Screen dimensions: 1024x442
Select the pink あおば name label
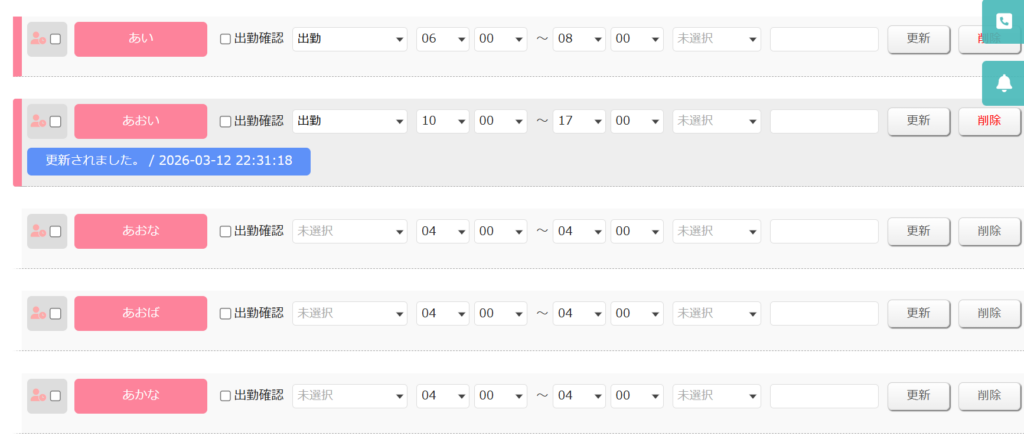(140, 313)
